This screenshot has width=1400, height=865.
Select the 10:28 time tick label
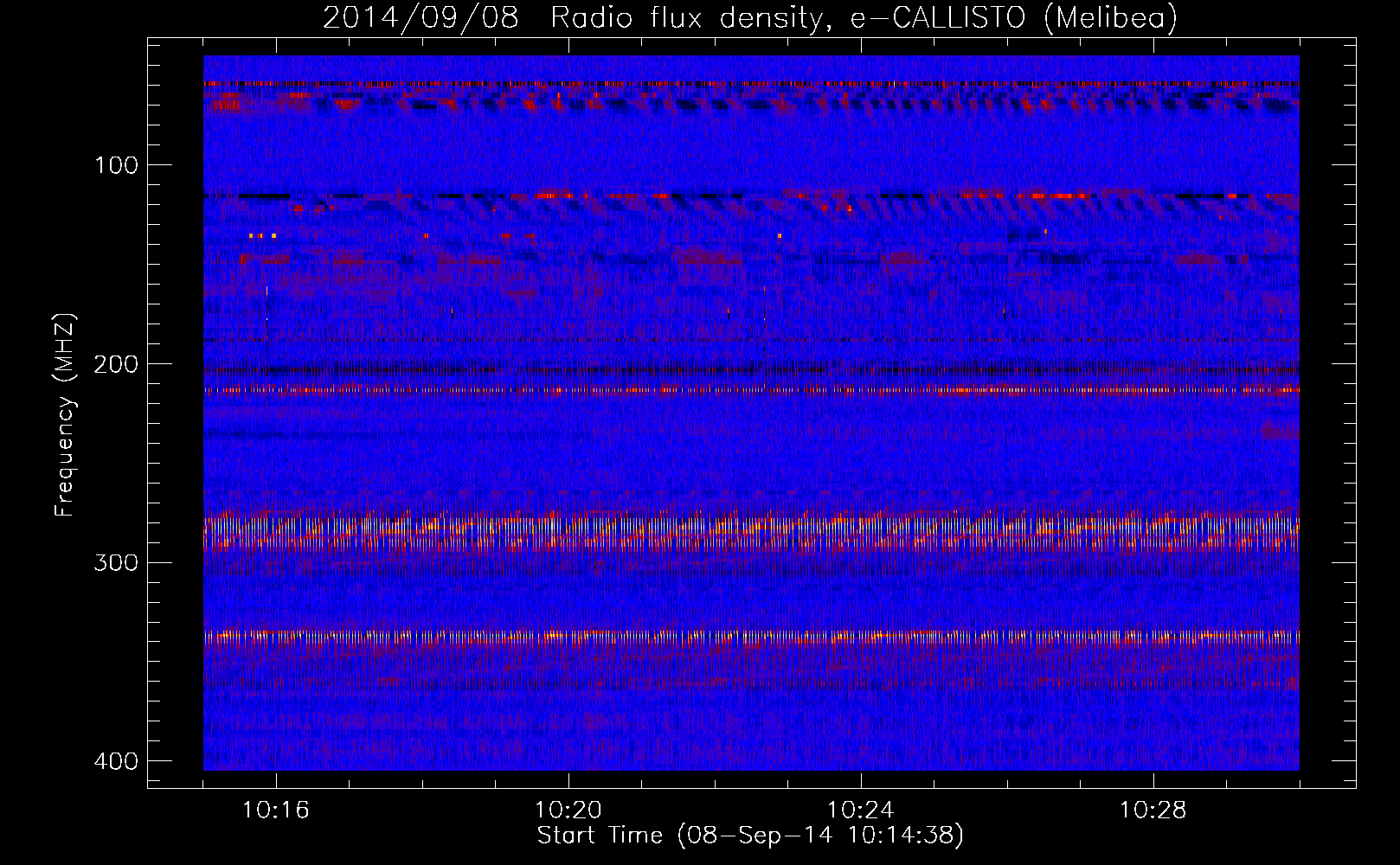pos(1153,811)
